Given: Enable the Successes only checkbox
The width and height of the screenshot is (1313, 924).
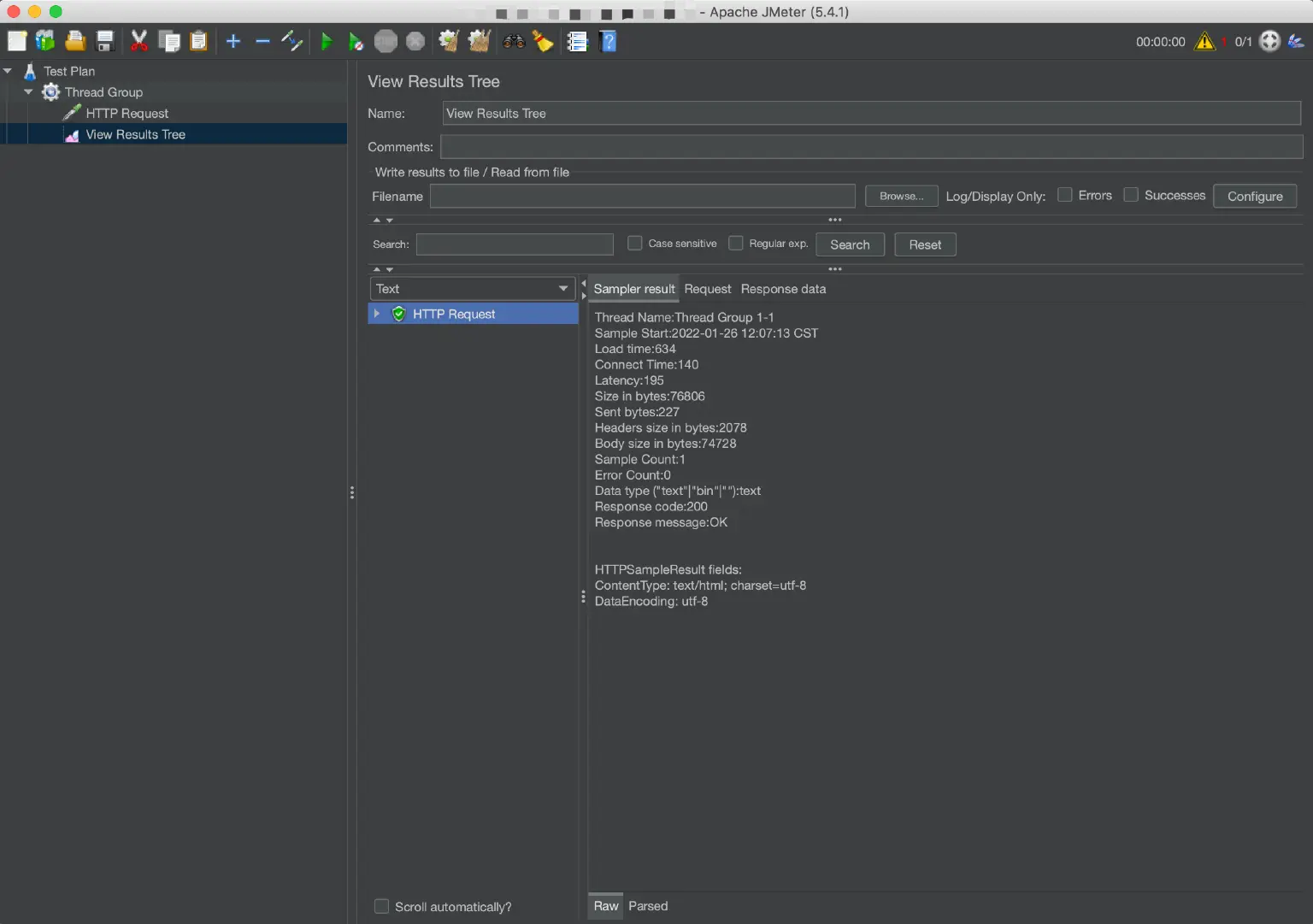Looking at the screenshot, I should pyautogui.click(x=1131, y=195).
